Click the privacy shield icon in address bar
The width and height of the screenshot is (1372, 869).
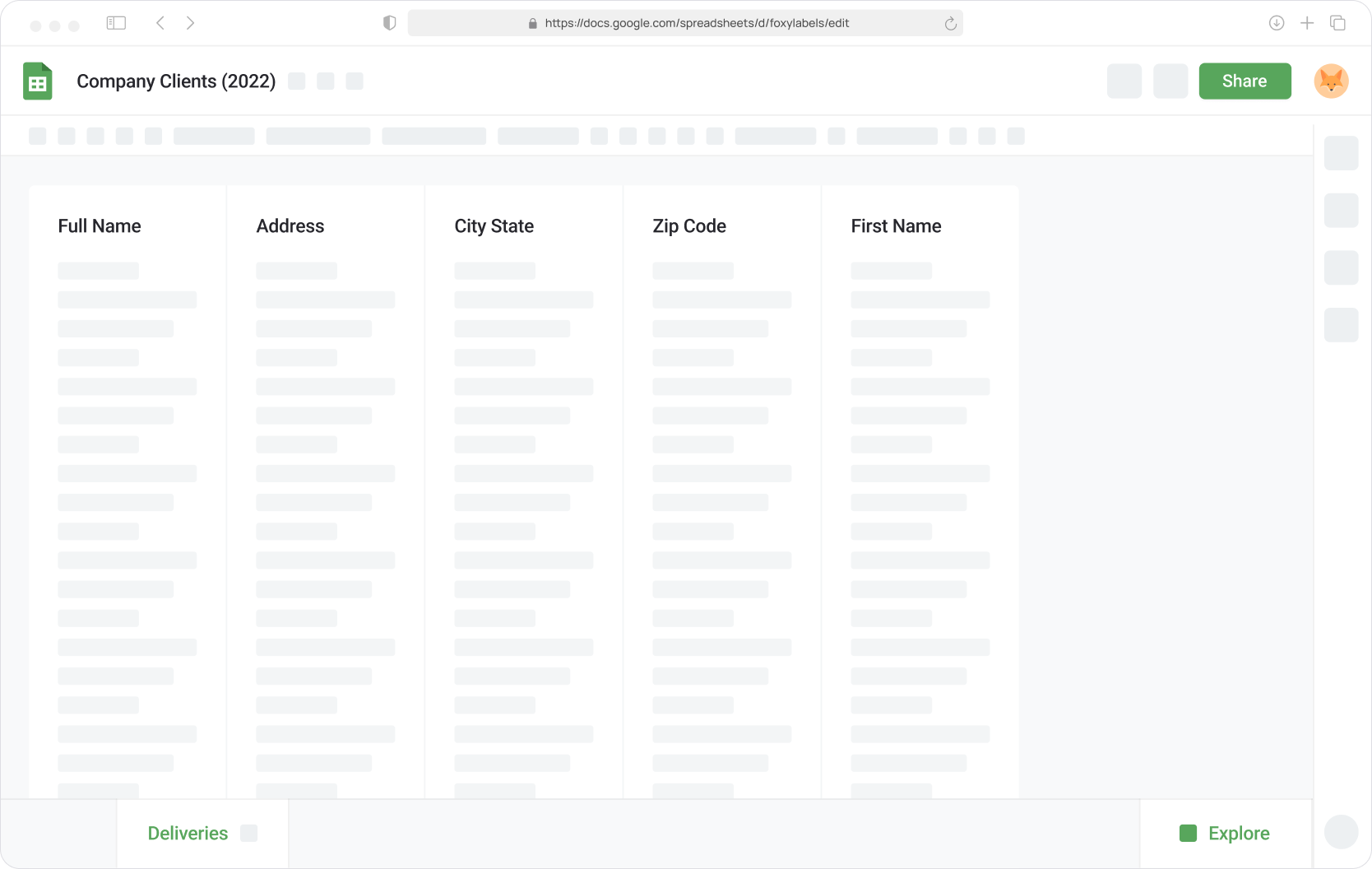[x=388, y=22]
